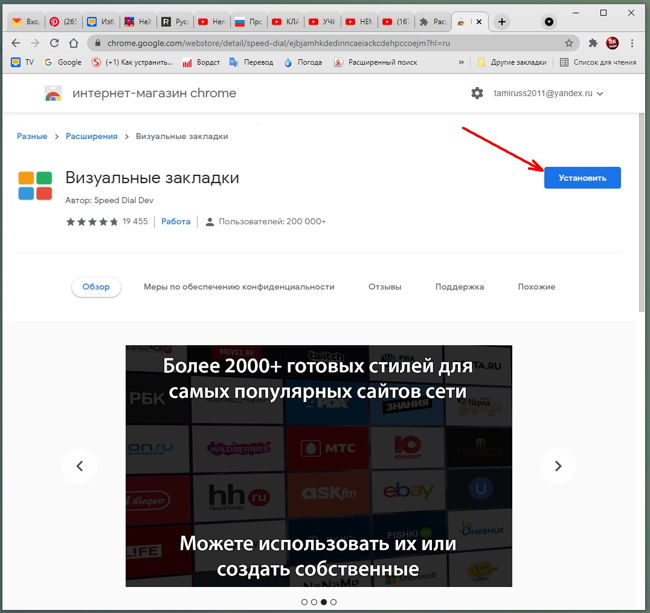Click the users count person icon

click(x=210, y=222)
